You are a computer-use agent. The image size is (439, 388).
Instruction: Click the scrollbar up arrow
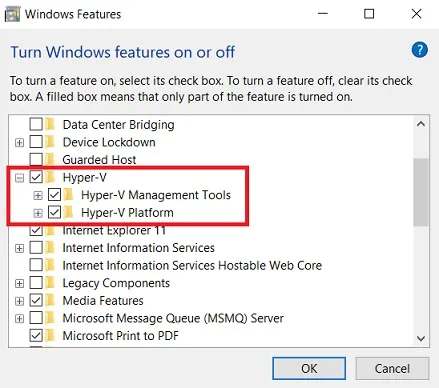[421, 124]
